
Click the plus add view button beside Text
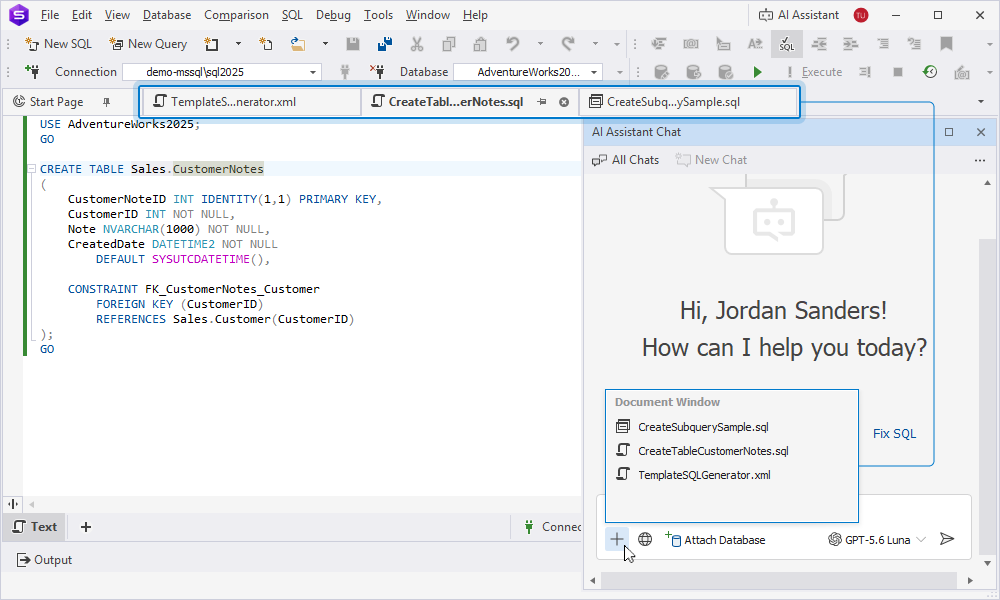[86, 527]
